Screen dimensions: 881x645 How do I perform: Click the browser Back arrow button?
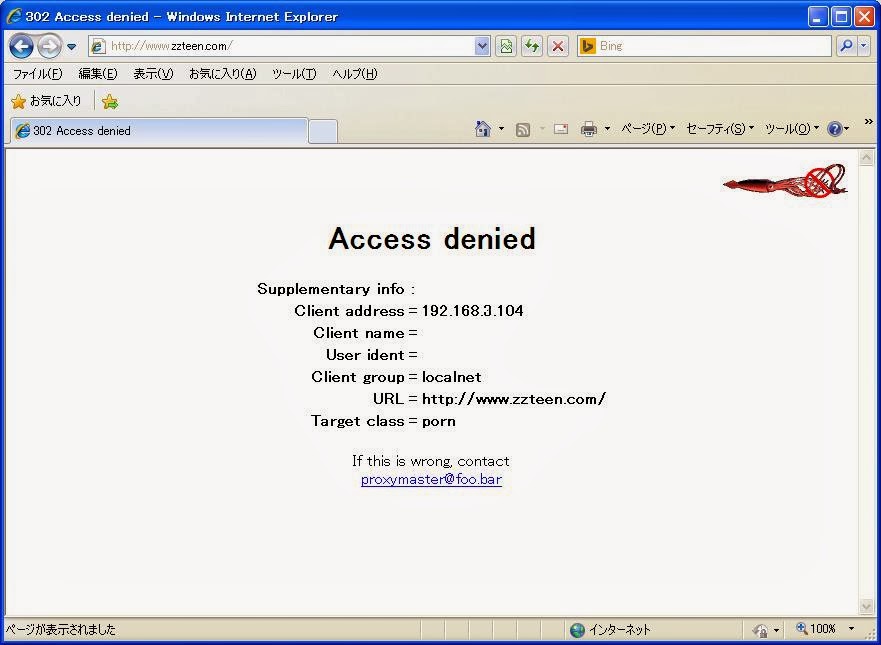(x=21, y=47)
